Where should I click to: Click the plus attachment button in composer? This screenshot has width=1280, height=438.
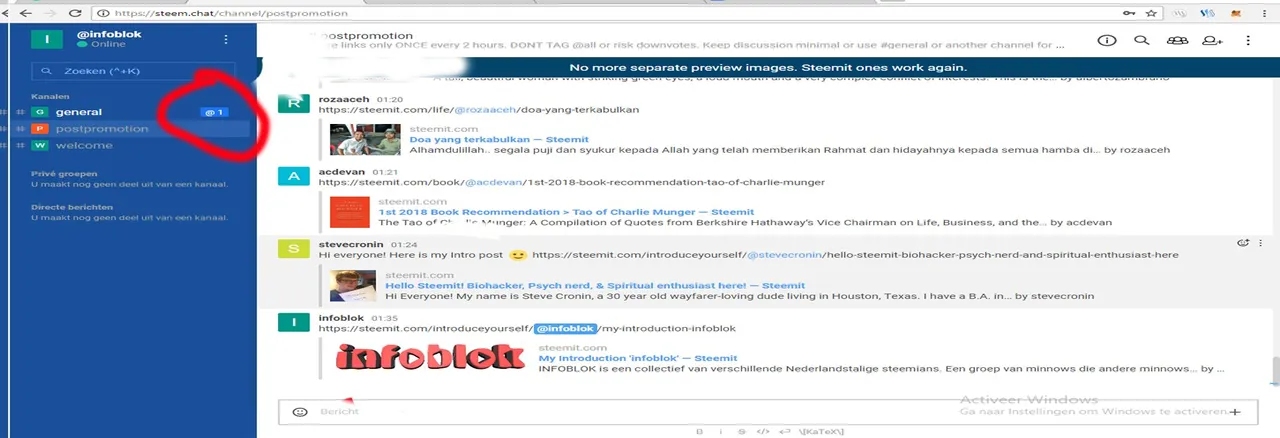(x=1236, y=412)
